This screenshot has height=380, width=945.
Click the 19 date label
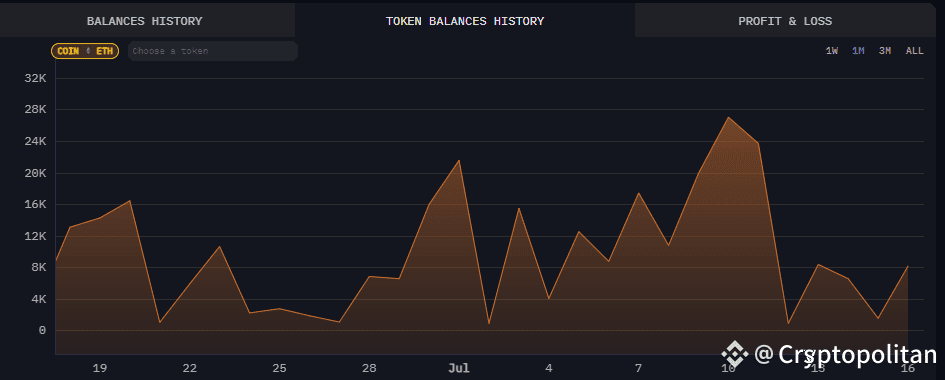(100, 368)
